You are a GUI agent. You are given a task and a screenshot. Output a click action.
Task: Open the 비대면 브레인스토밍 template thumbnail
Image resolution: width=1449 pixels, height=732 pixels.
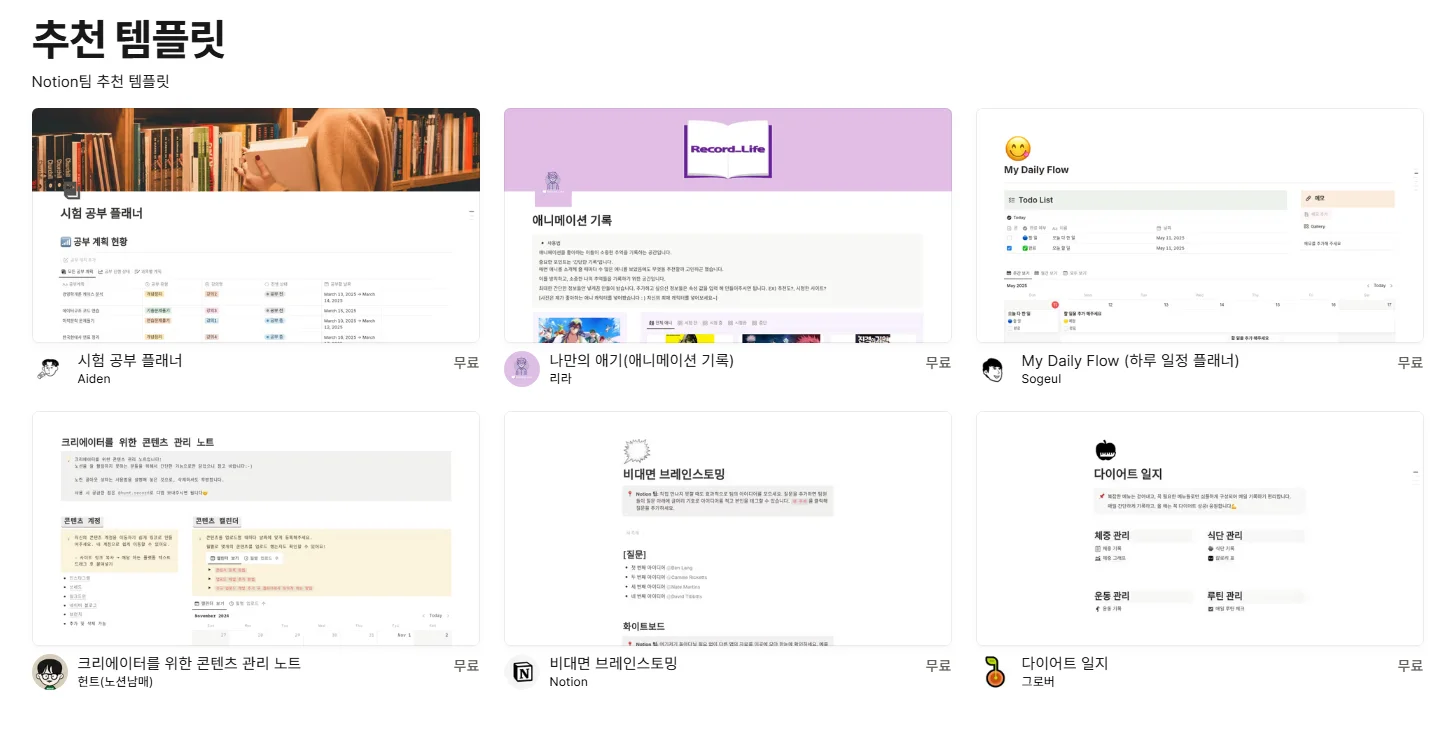(727, 527)
